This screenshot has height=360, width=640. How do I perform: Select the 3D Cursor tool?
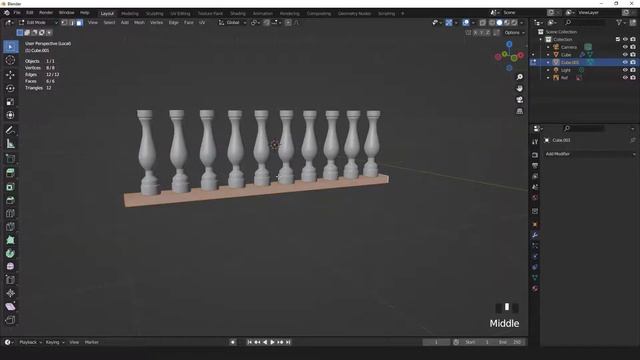pos(10,60)
